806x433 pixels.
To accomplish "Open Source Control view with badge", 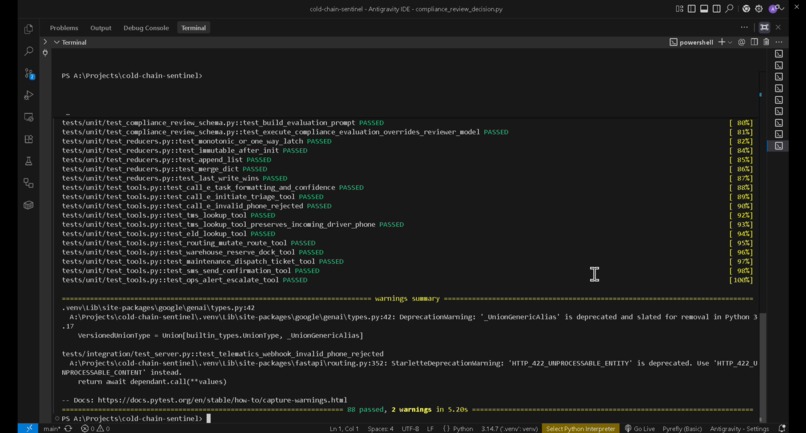I will pos(28,74).
